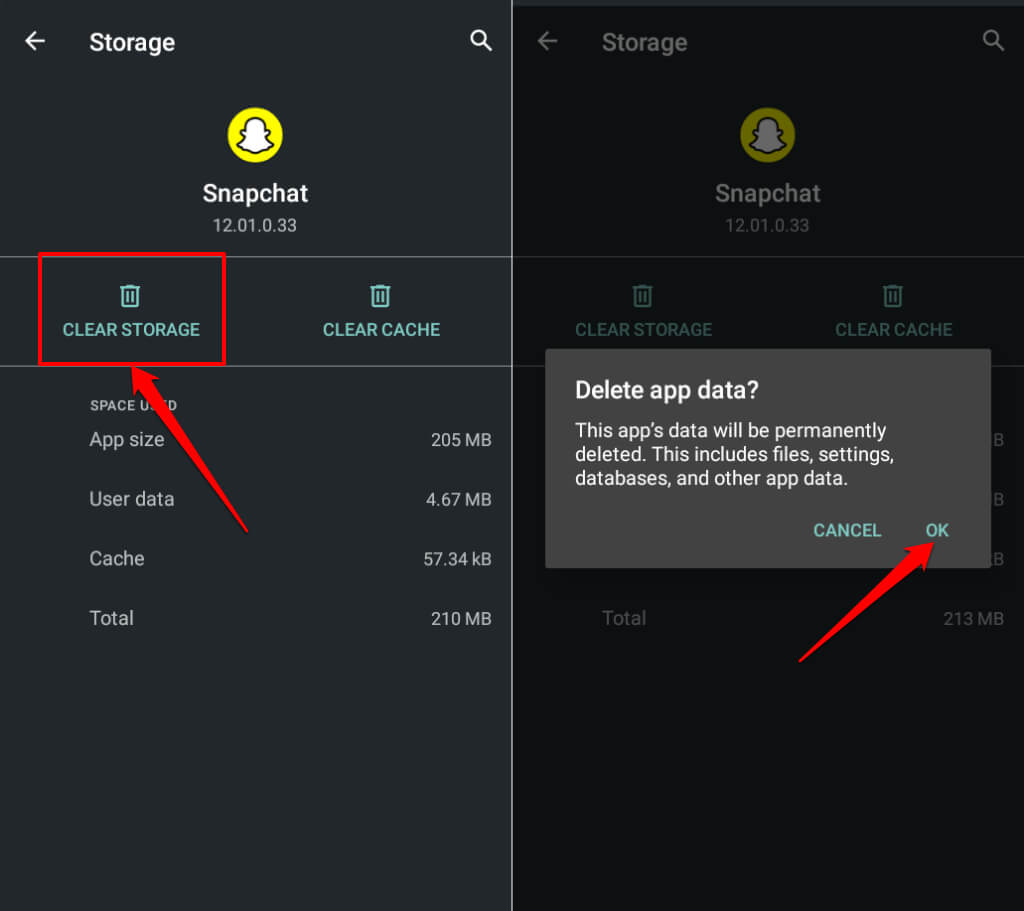Tap the dimmed trash icon above greyed CLEAR STORAGE
The width and height of the screenshot is (1024, 911).
pyautogui.click(x=643, y=295)
